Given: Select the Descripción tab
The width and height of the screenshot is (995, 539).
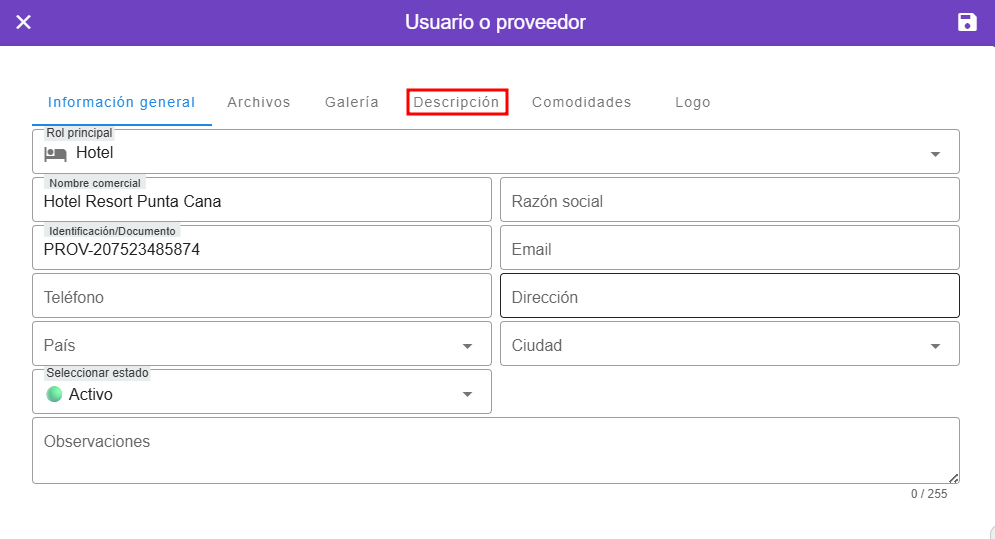Looking at the screenshot, I should point(457,102).
